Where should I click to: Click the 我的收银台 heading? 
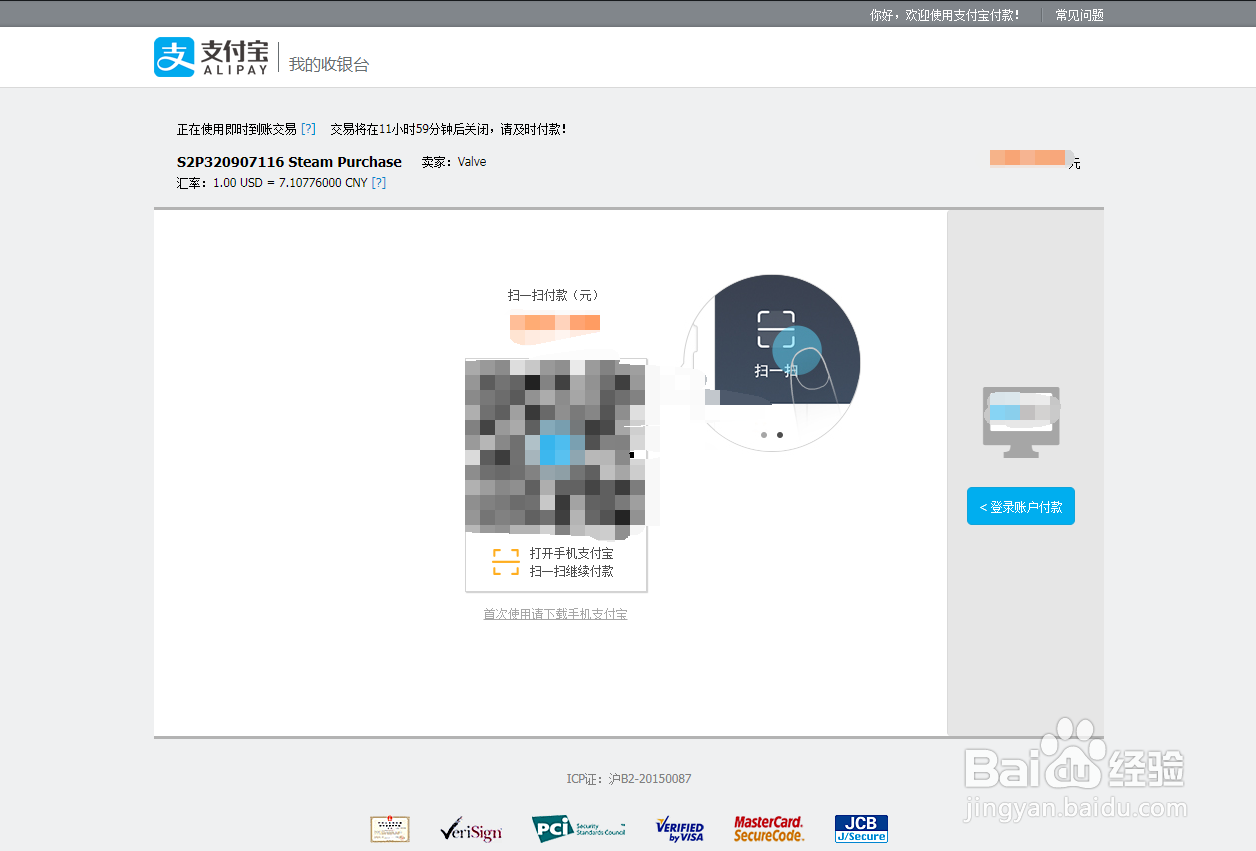329,64
